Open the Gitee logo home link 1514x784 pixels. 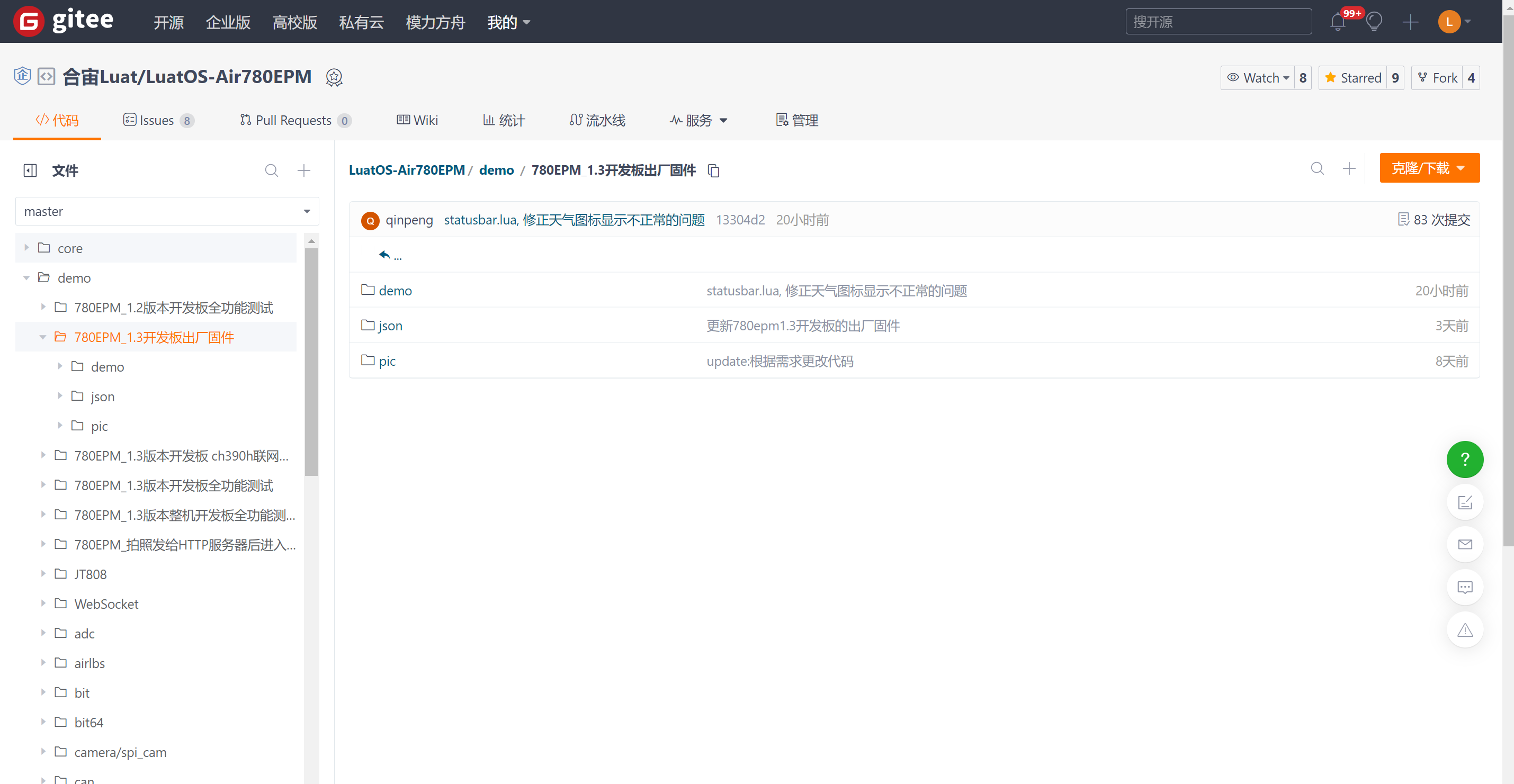pyautogui.click(x=64, y=21)
